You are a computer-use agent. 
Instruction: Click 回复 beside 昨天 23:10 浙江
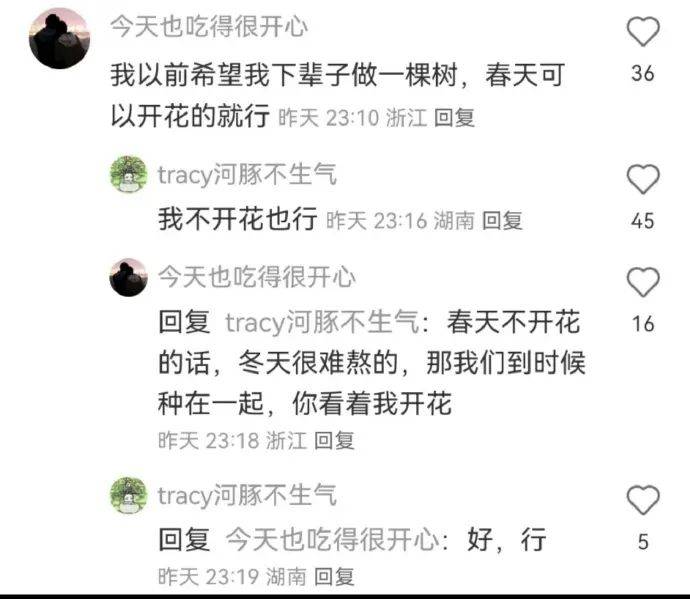coord(454,118)
